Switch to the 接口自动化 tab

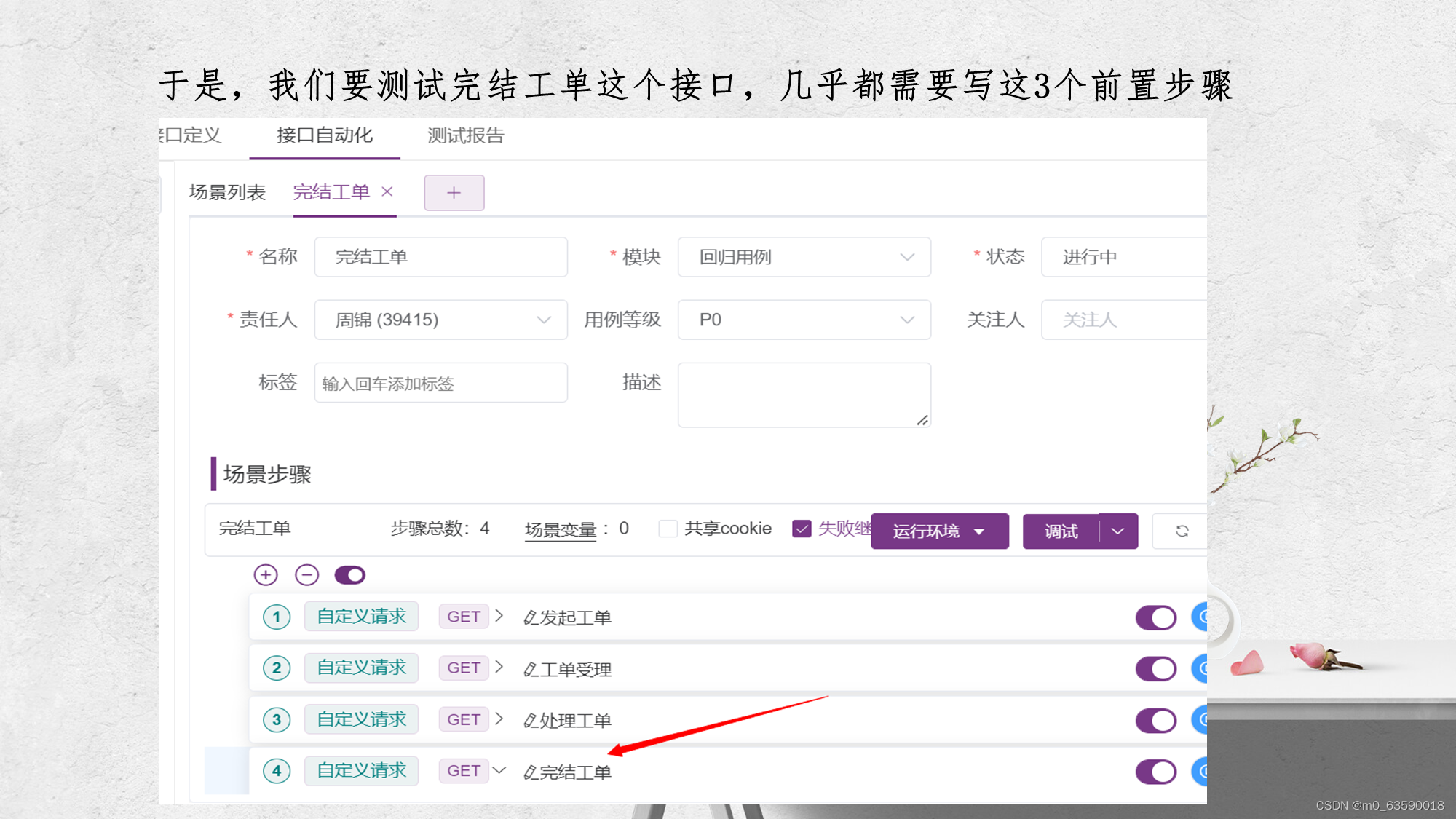click(325, 135)
